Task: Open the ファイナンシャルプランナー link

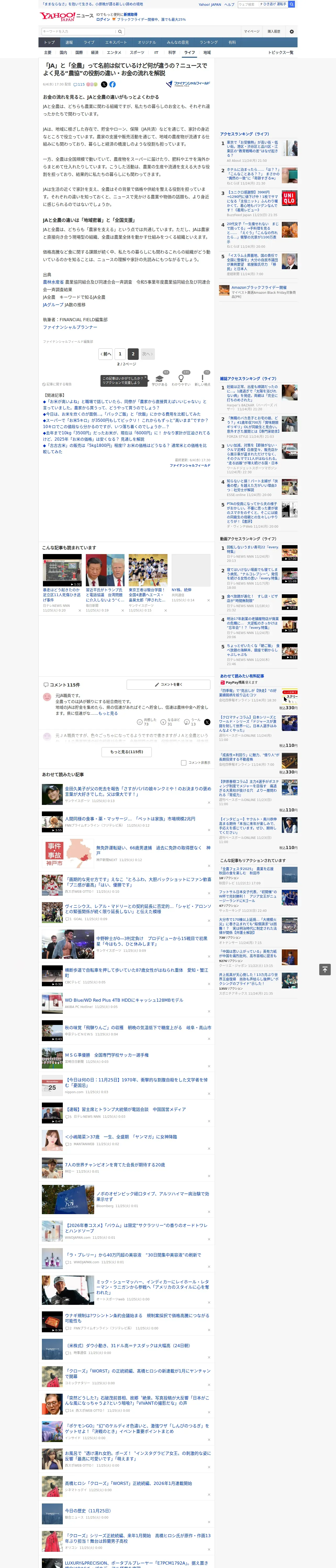Action: tap(70, 327)
